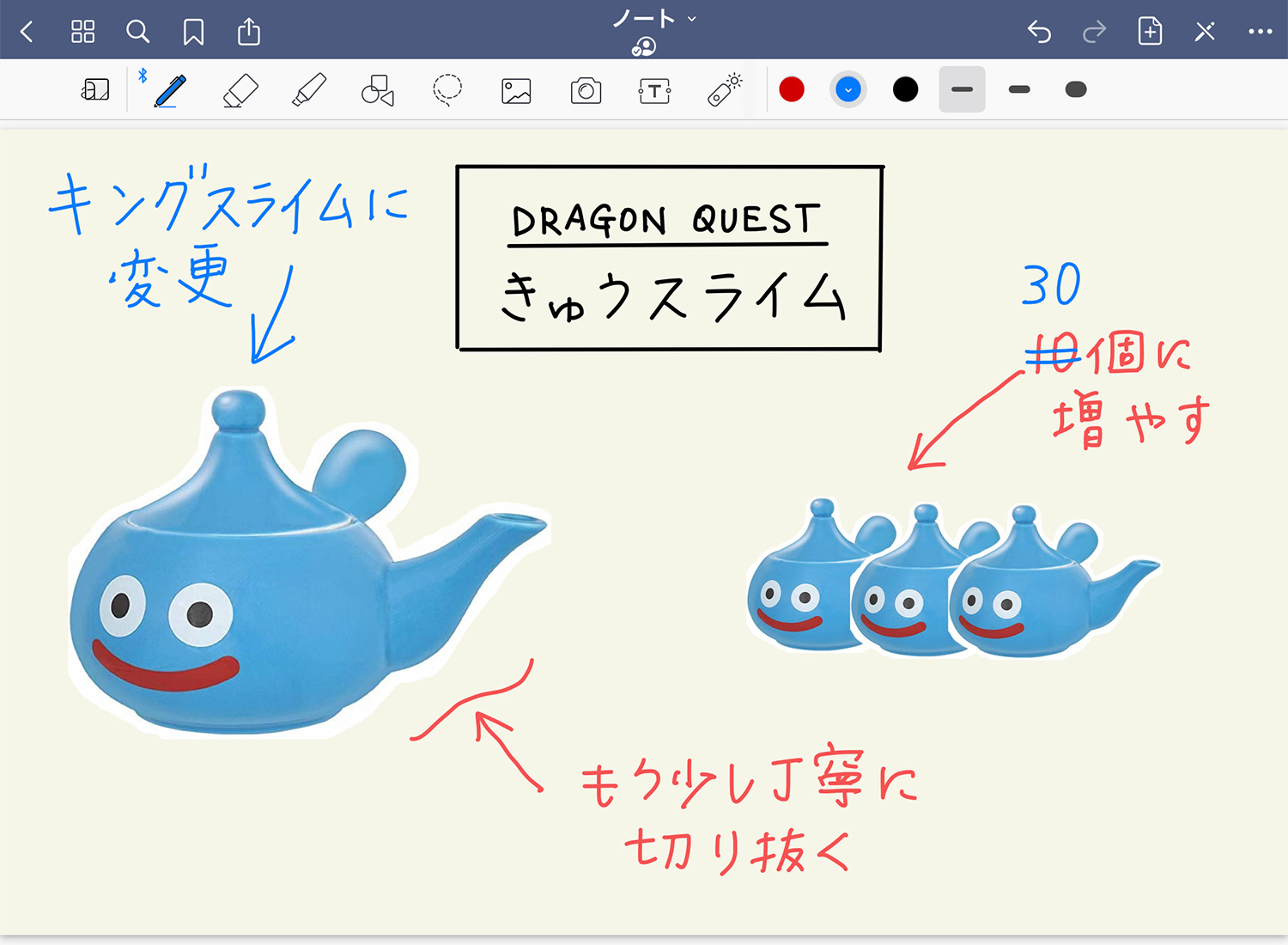Go back with the left chevron
Image resolution: width=1288 pixels, height=945 pixels.
coord(27,33)
